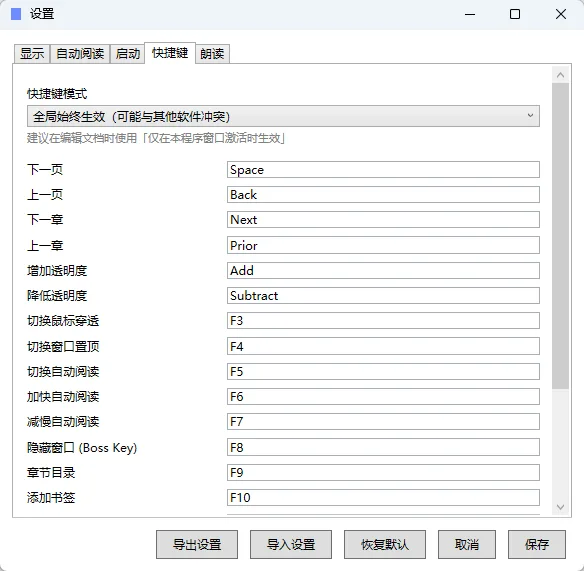The image size is (584, 571).
Task: Go to the 朗读 tab
Action: click(212, 54)
